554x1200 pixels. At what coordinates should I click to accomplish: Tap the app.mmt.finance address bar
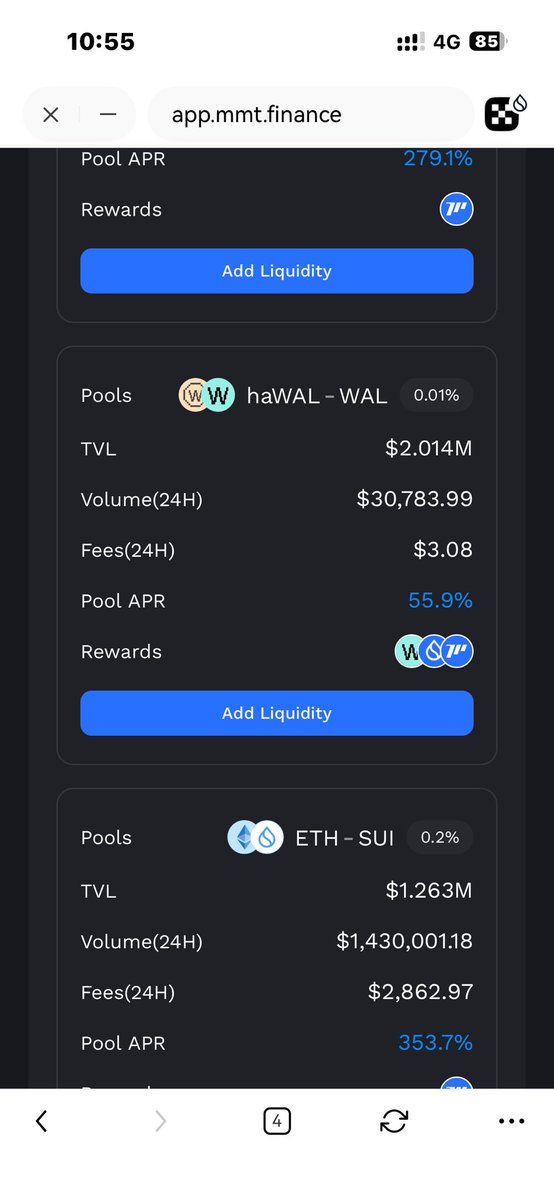click(x=310, y=114)
